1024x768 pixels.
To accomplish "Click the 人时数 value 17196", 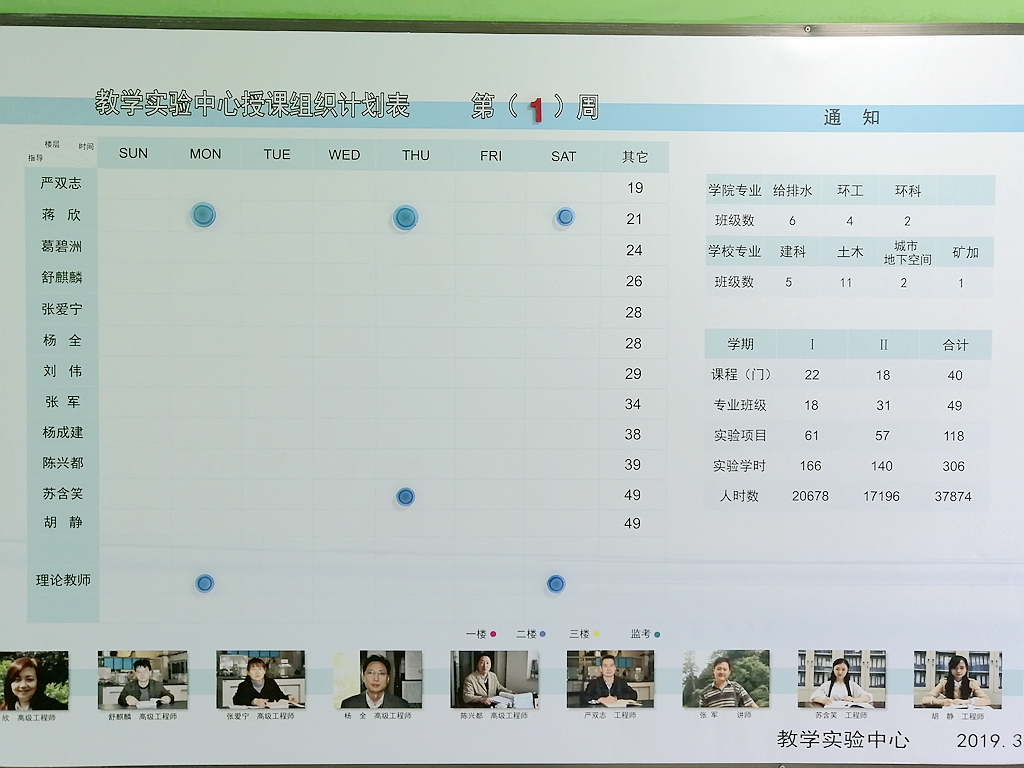I will [882, 496].
